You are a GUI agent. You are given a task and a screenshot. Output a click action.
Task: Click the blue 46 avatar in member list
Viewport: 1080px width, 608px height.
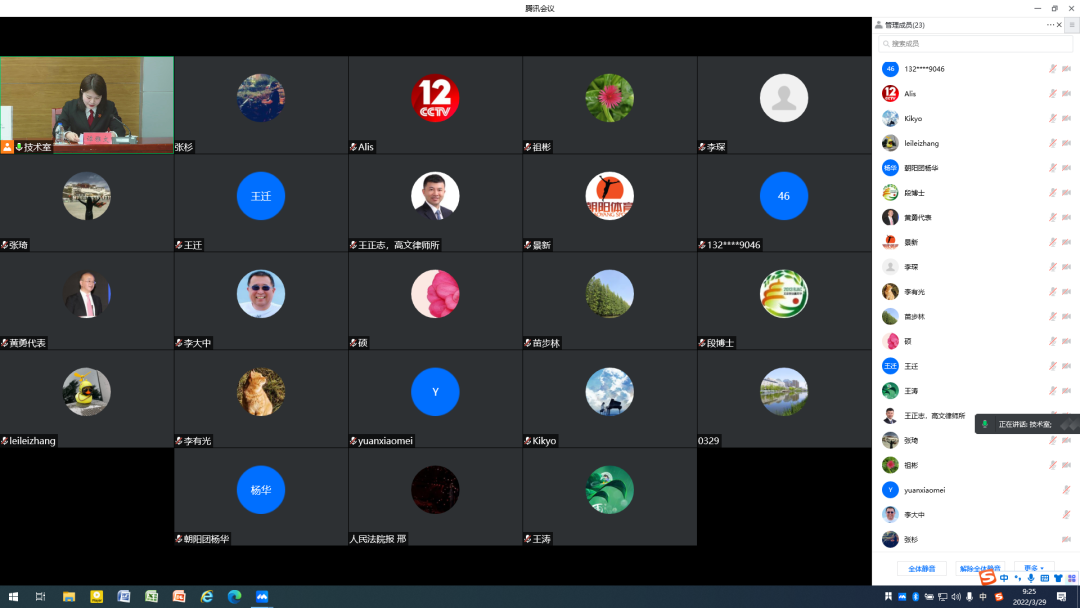point(890,69)
